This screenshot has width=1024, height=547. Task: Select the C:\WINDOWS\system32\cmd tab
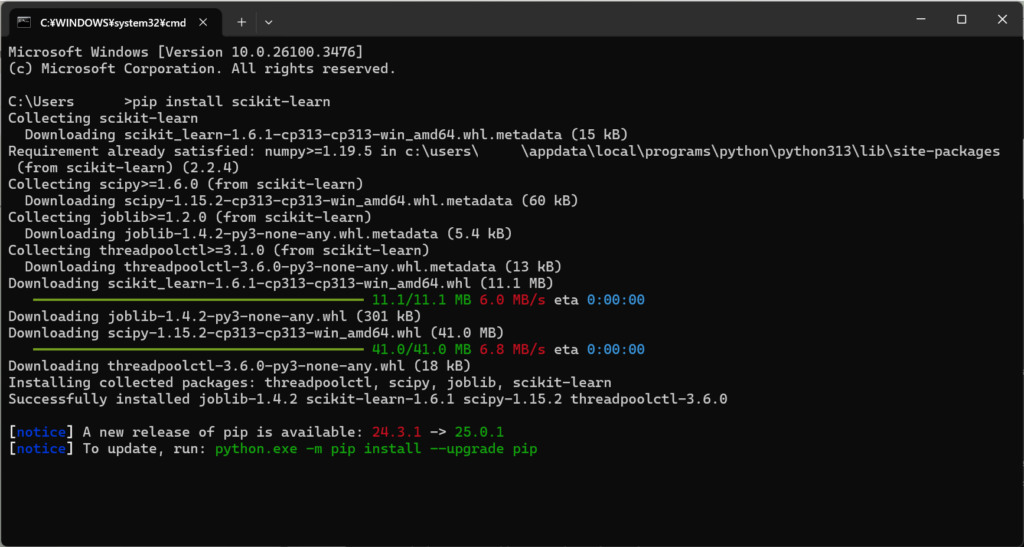tap(110, 21)
